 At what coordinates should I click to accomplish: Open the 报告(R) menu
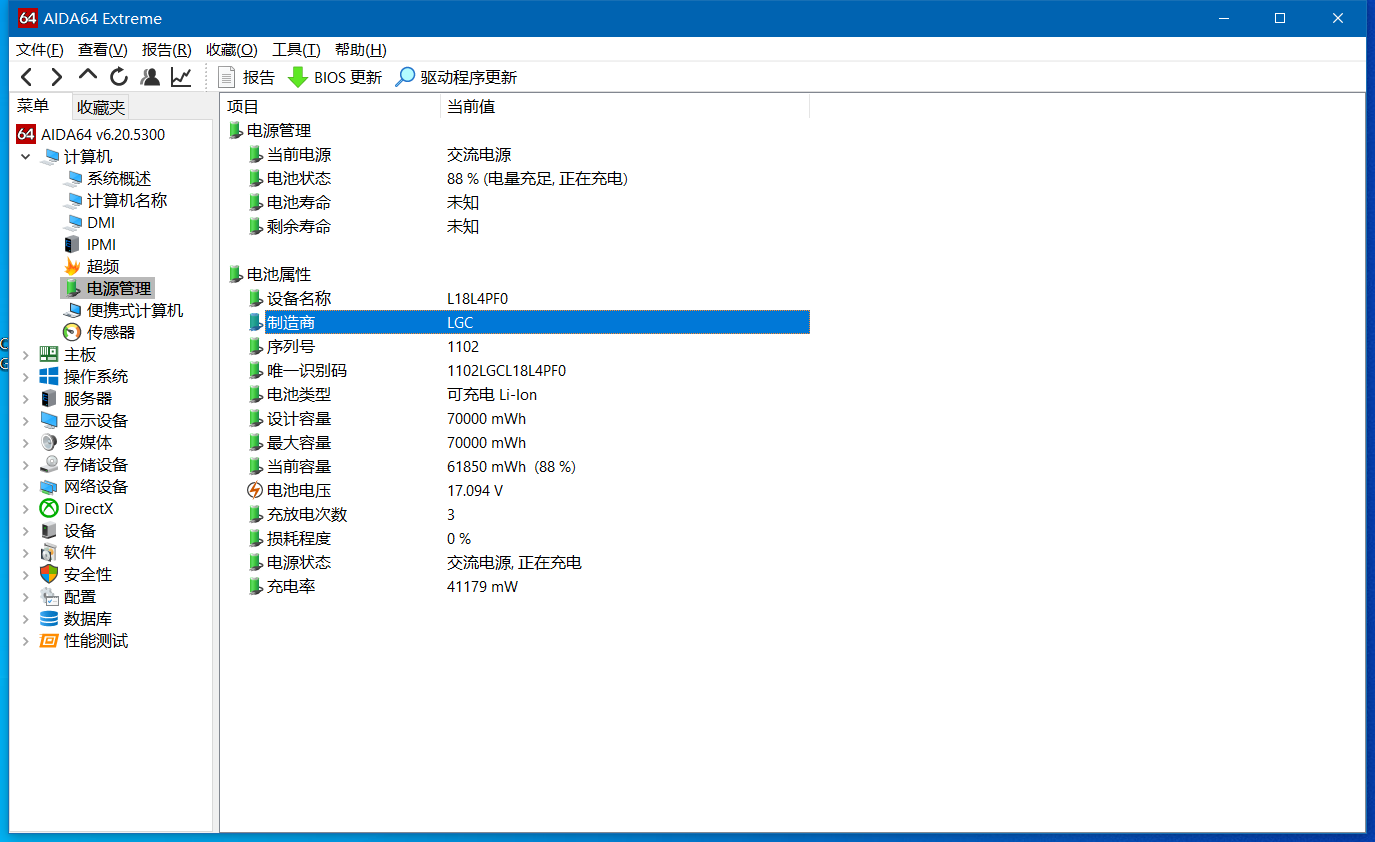pos(166,49)
